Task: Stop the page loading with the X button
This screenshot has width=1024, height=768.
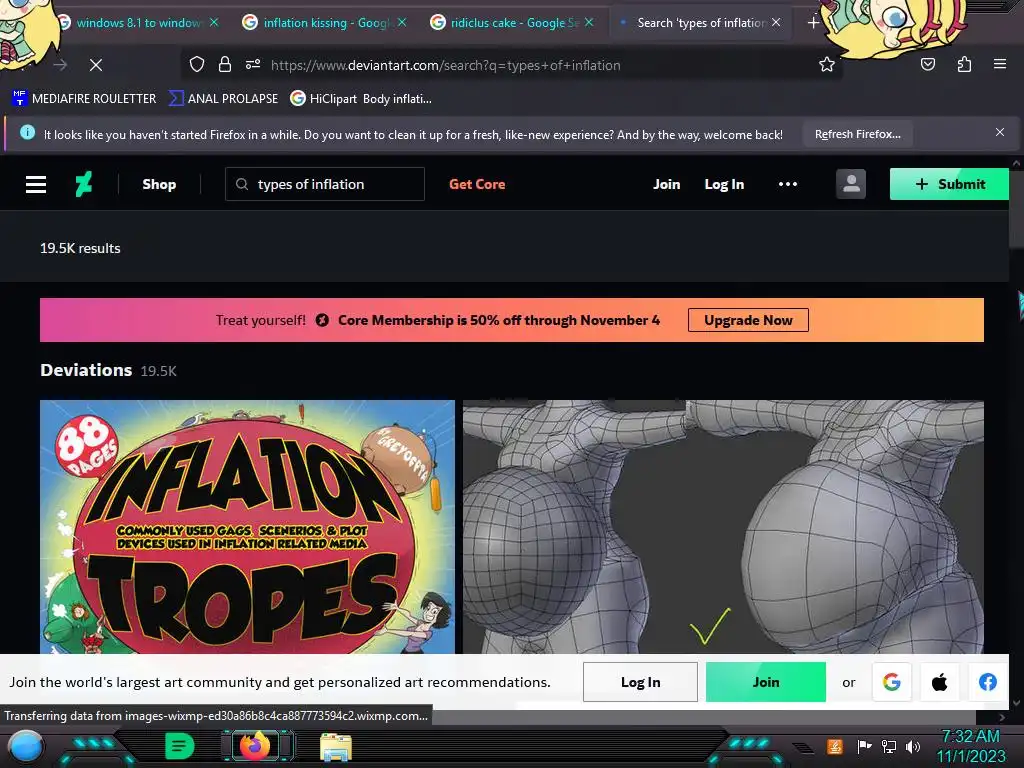Action: (x=96, y=65)
